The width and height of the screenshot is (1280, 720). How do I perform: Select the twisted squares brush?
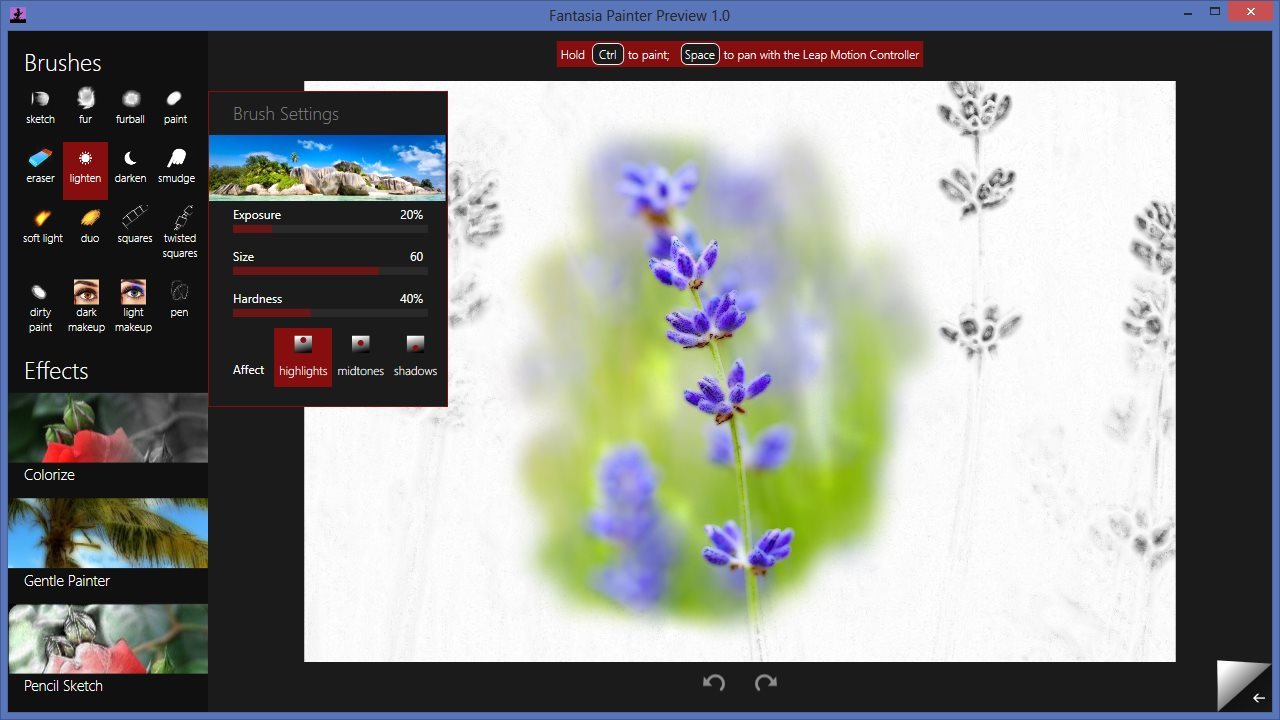(x=180, y=232)
